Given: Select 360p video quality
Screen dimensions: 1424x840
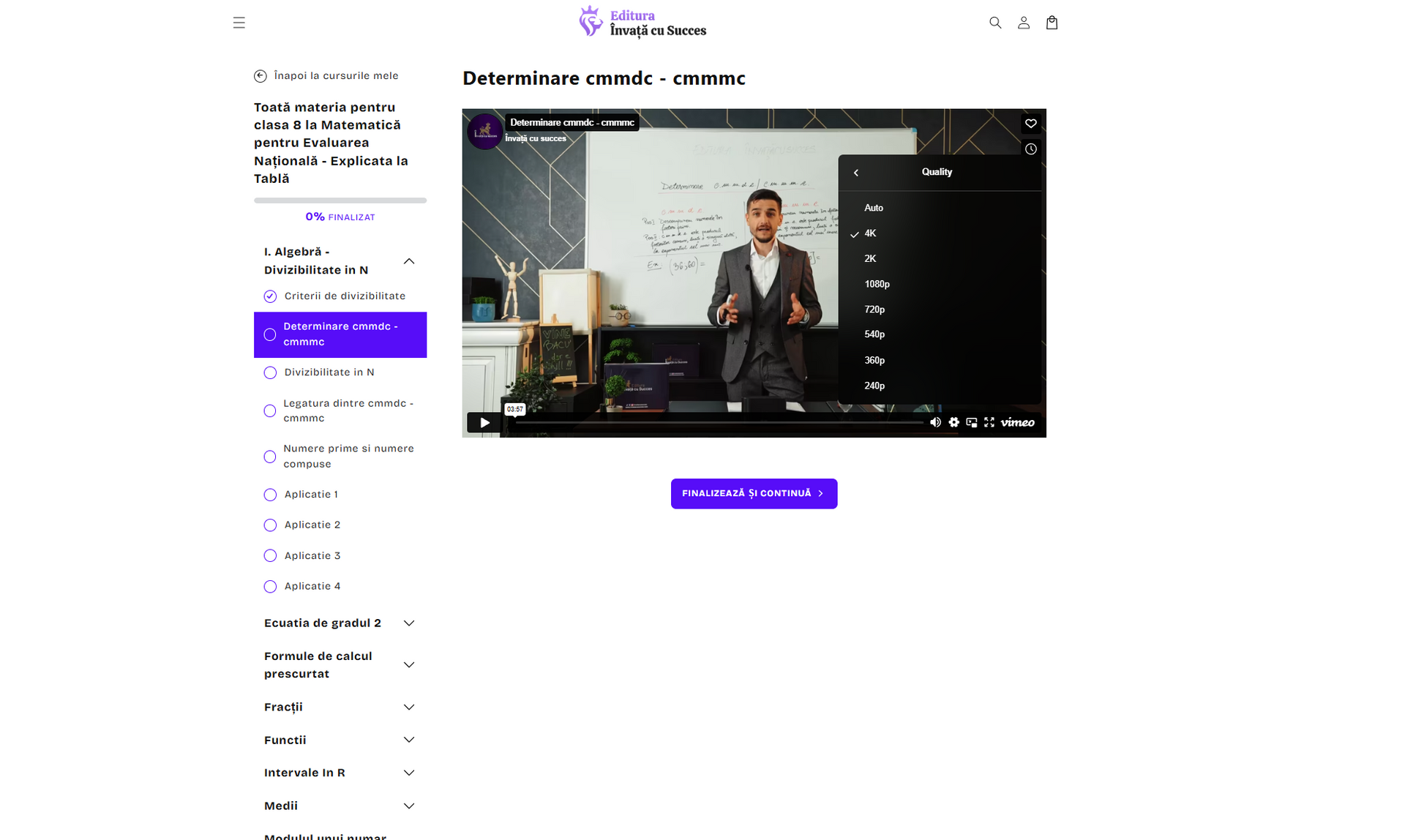Looking at the screenshot, I should pyautogui.click(x=939, y=360).
